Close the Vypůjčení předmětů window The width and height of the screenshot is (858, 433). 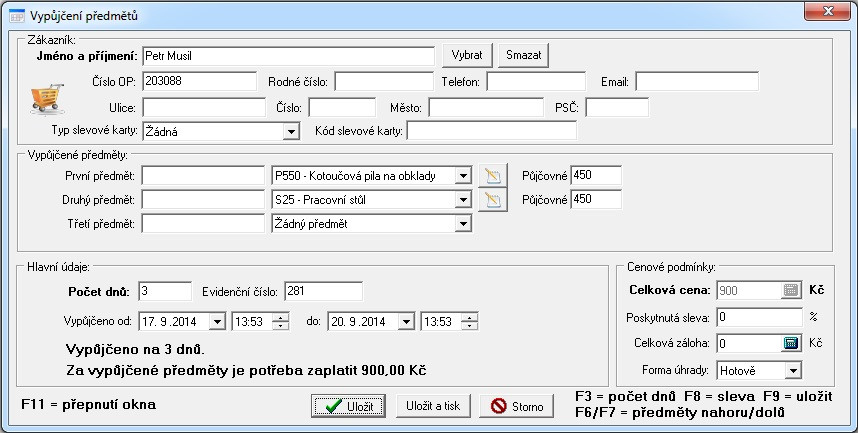point(827,10)
